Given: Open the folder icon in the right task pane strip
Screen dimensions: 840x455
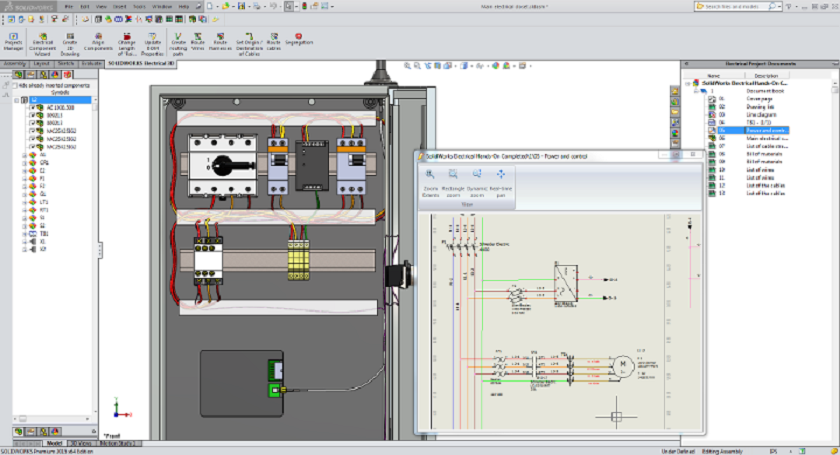Looking at the screenshot, I should 675,112.
